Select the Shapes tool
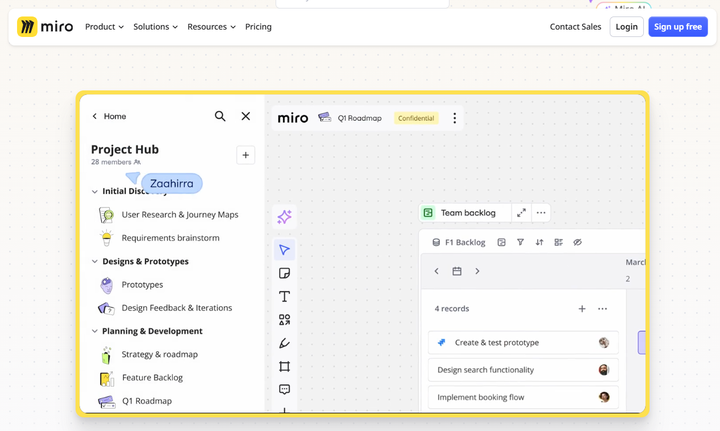This screenshot has width=720, height=431. [x=284, y=320]
